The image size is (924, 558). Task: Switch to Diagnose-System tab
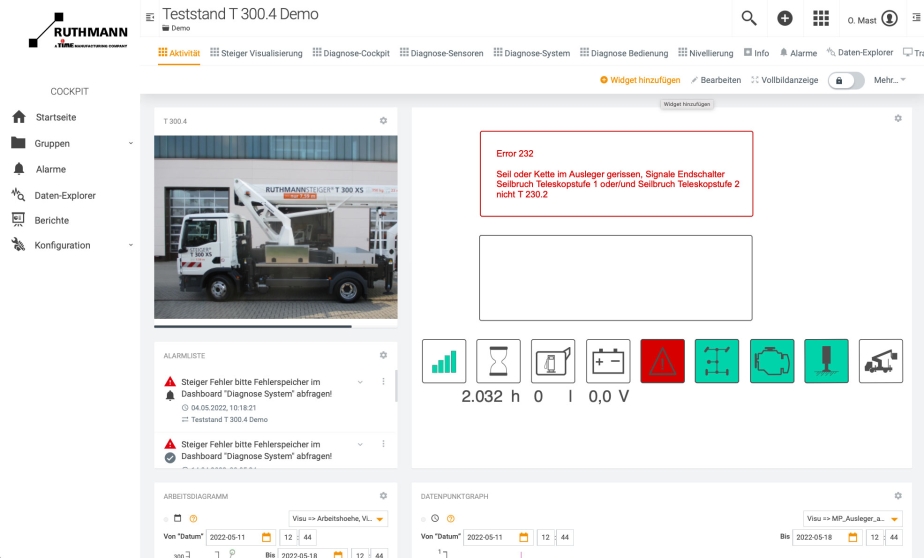click(532, 53)
